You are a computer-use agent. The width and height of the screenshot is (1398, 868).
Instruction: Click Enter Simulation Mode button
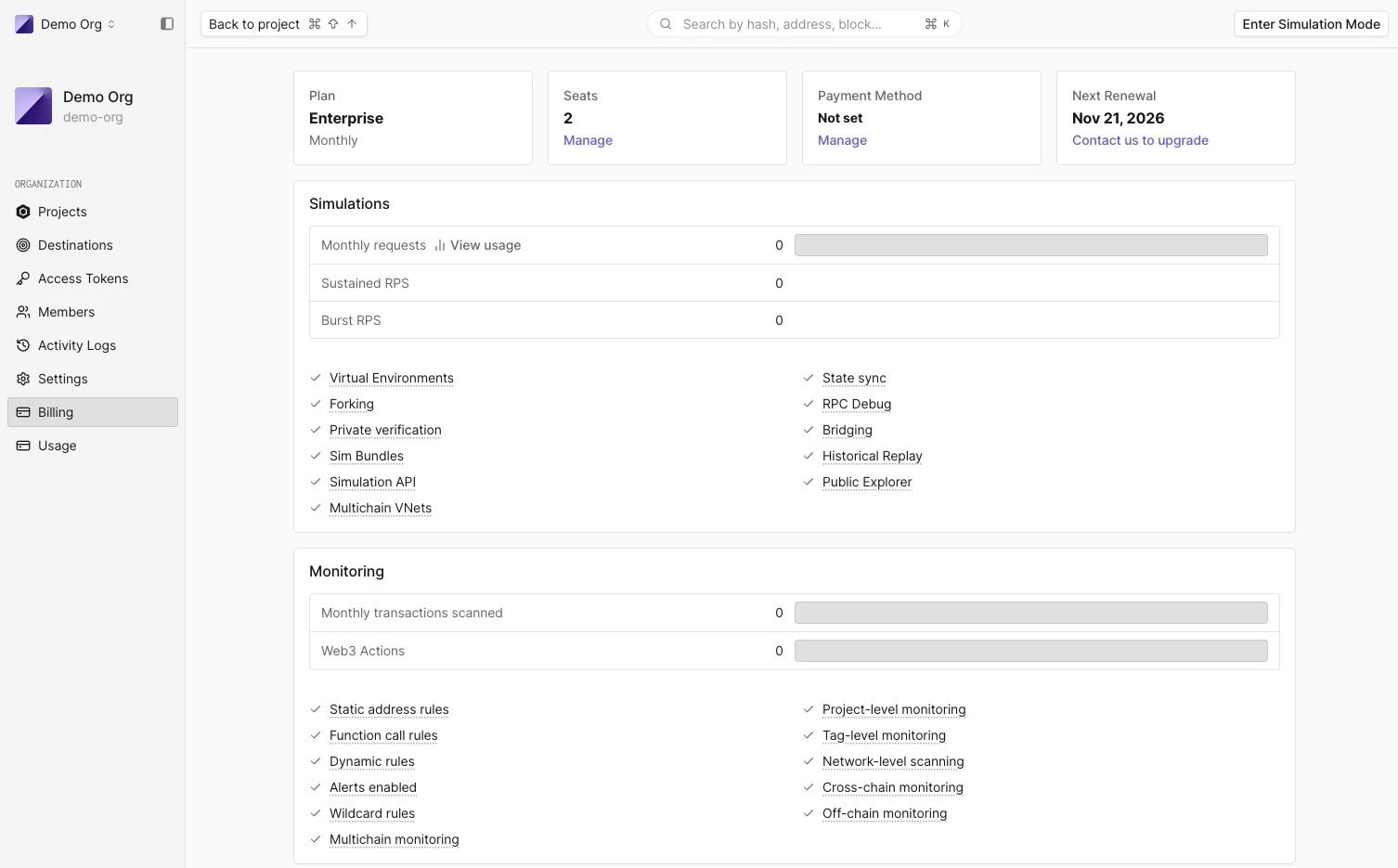click(1311, 24)
